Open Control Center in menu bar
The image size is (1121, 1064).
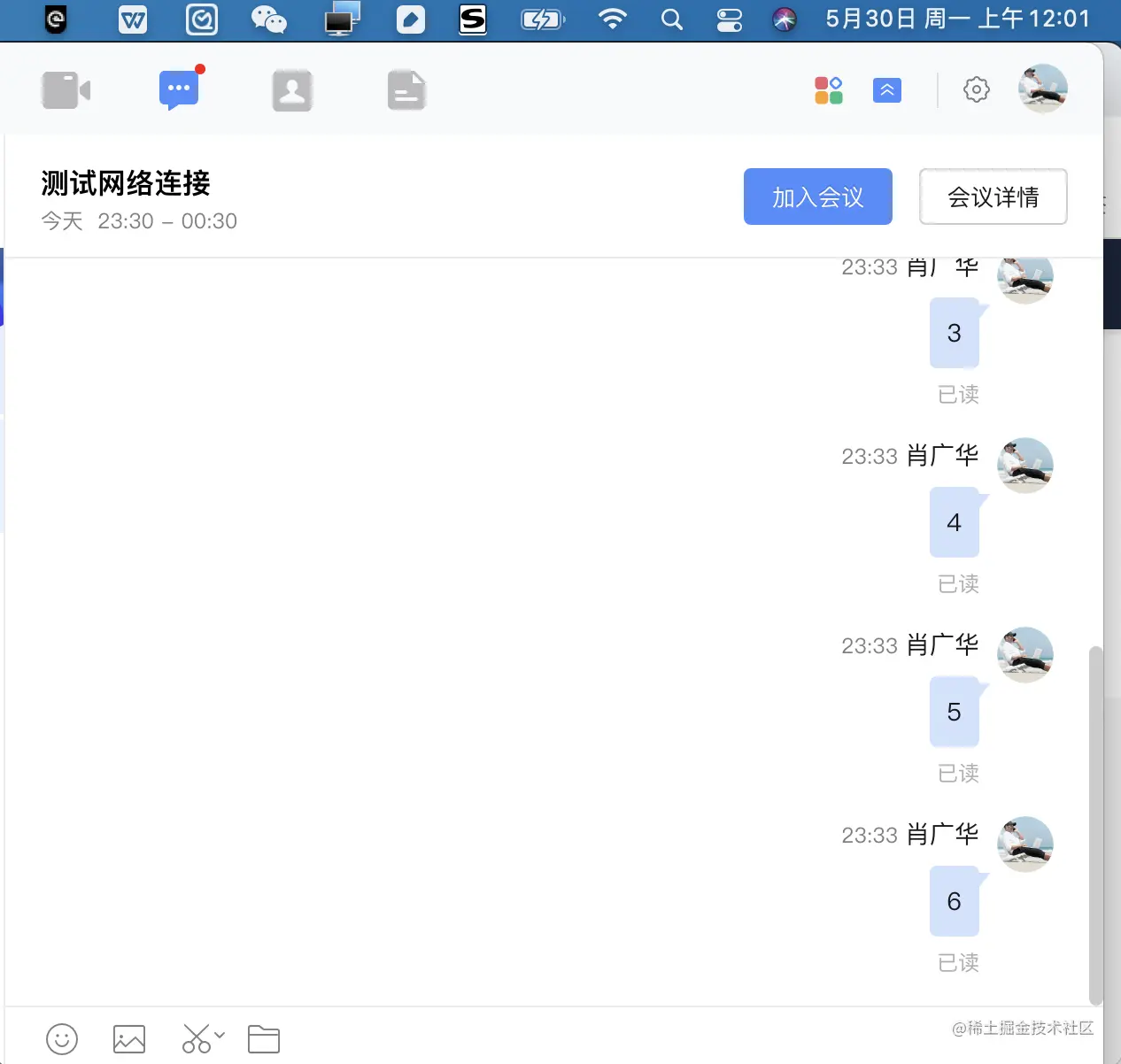[x=729, y=19]
